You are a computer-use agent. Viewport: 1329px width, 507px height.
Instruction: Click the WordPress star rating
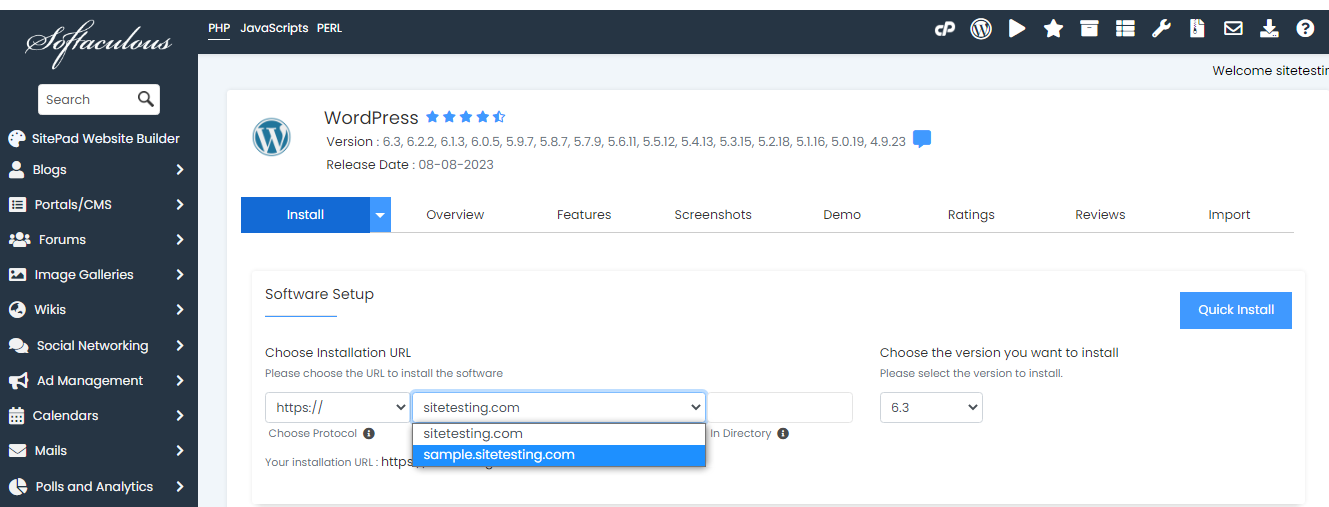[465, 117]
